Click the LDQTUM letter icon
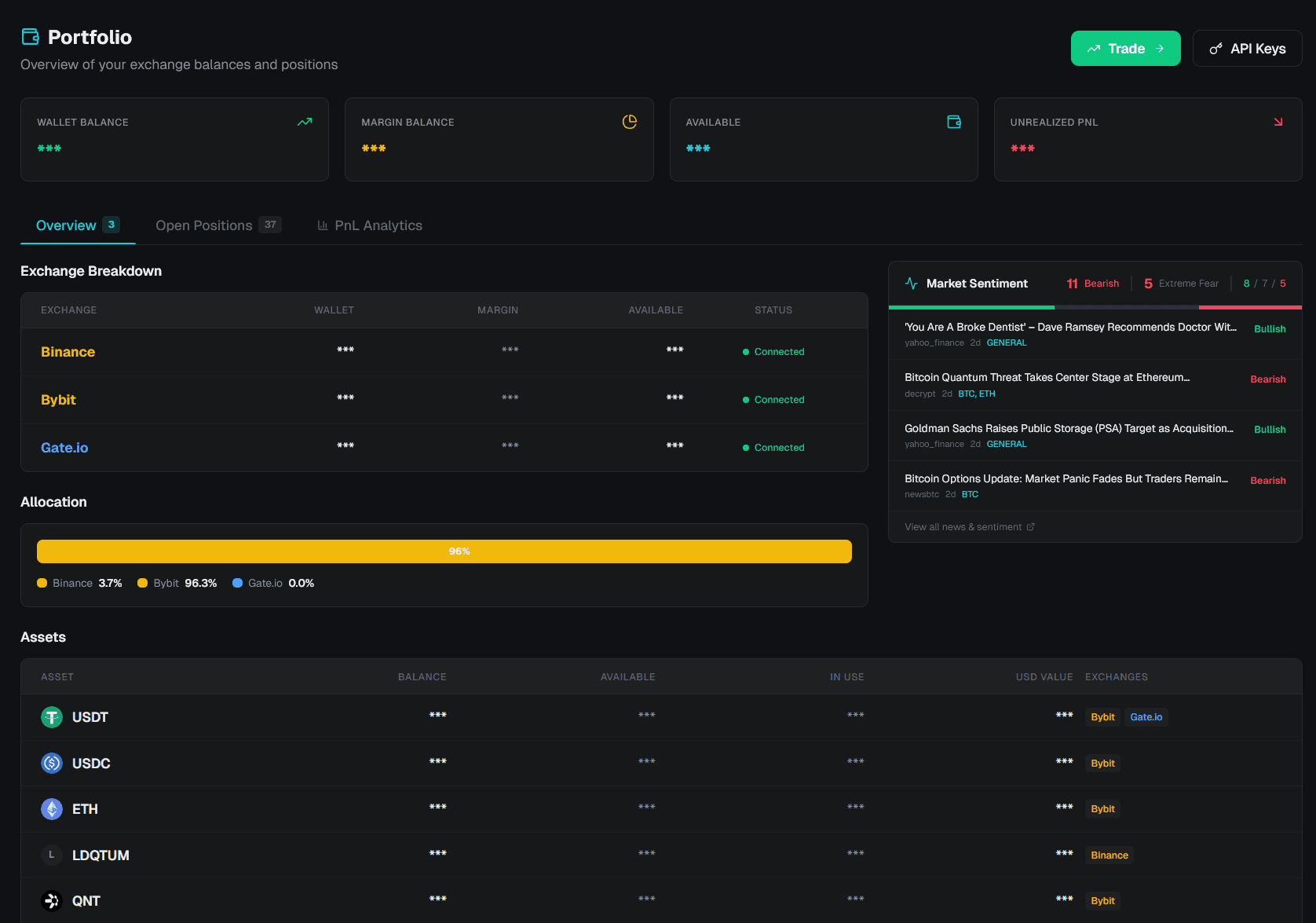The image size is (1316, 923). (52, 855)
